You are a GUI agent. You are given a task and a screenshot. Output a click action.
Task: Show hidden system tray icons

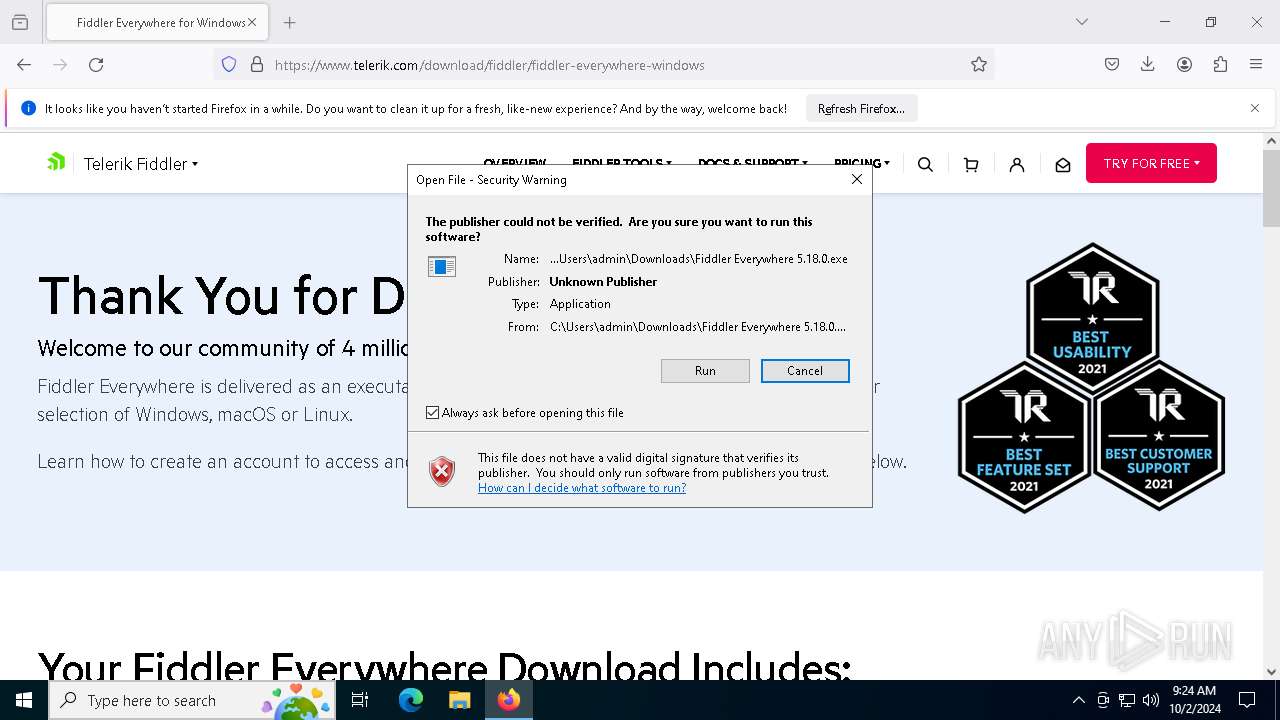(1078, 700)
